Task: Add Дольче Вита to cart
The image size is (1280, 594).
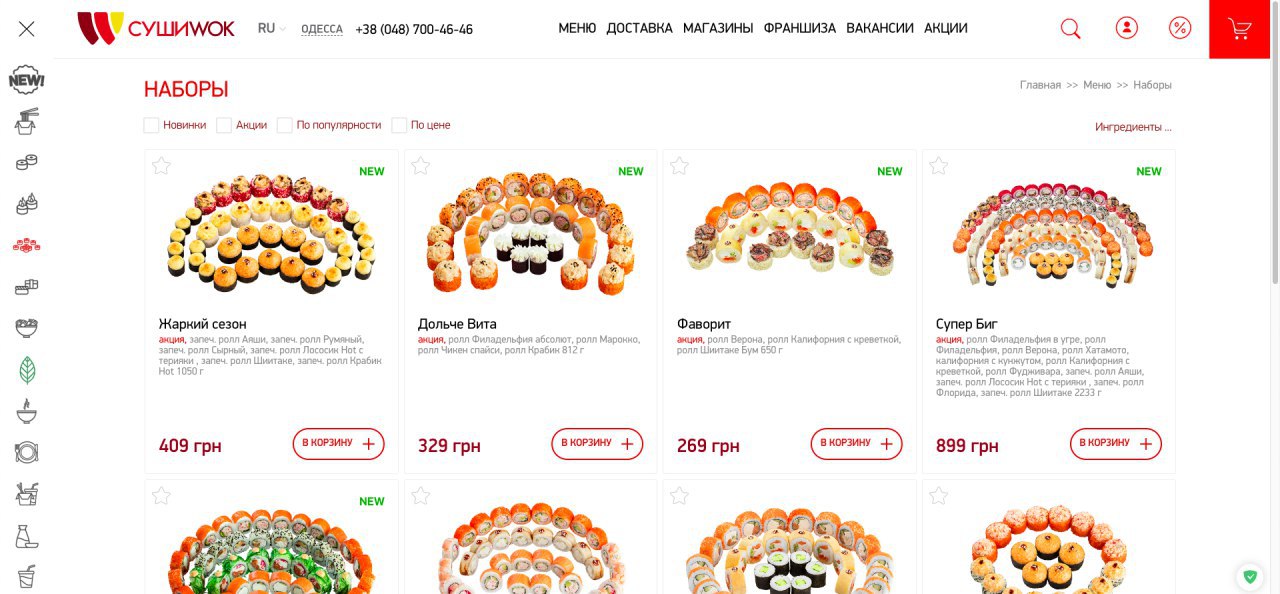Action: pos(597,443)
